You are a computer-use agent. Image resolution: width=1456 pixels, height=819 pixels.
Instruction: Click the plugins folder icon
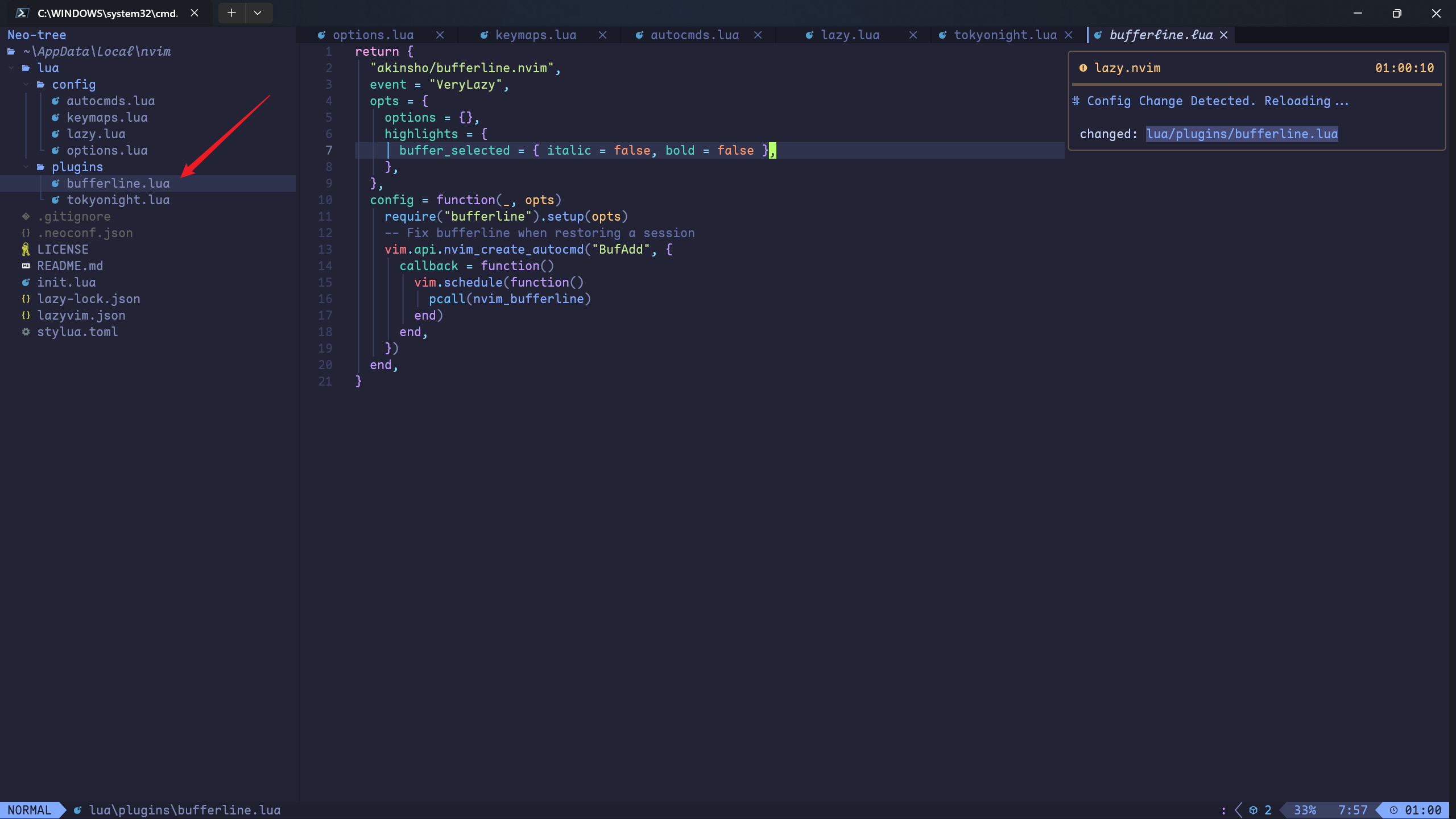tap(40, 167)
